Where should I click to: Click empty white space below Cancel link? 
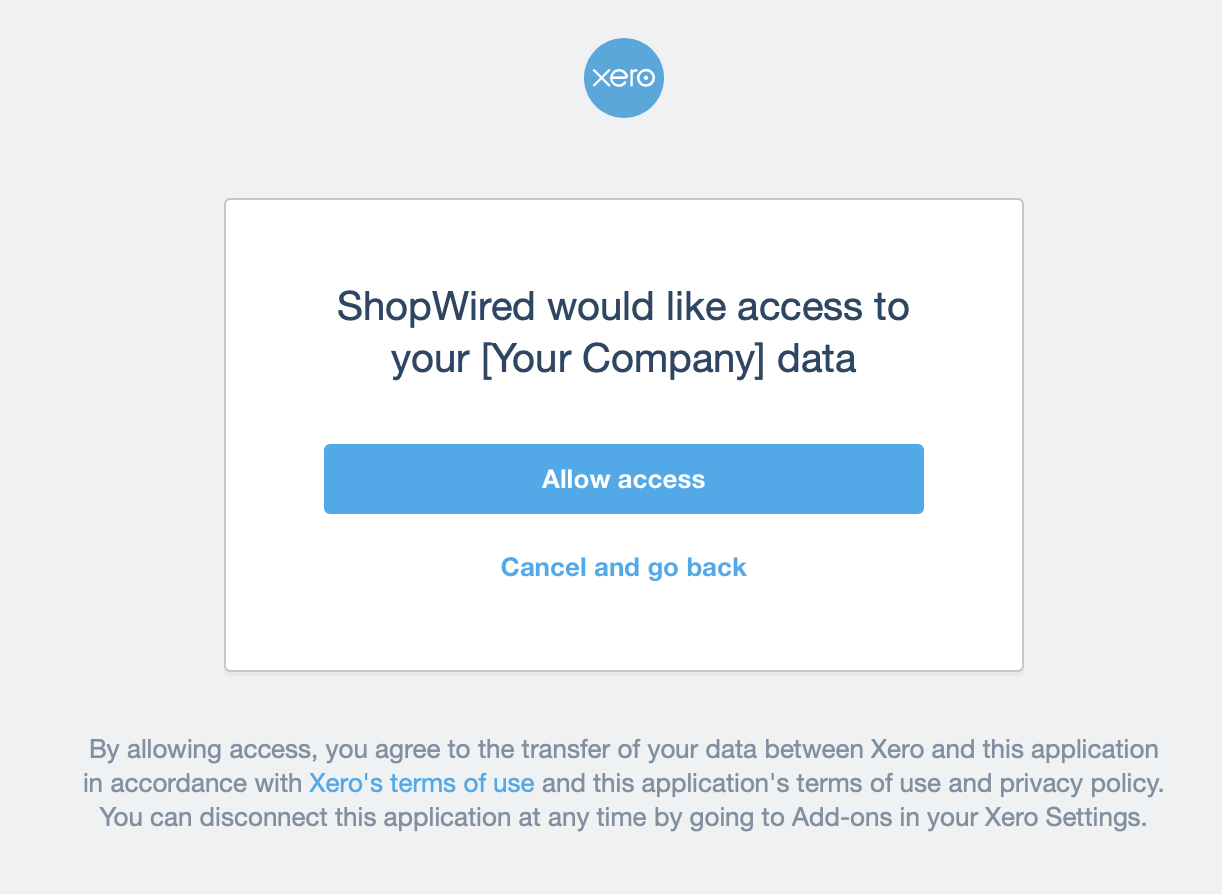[x=624, y=628]
